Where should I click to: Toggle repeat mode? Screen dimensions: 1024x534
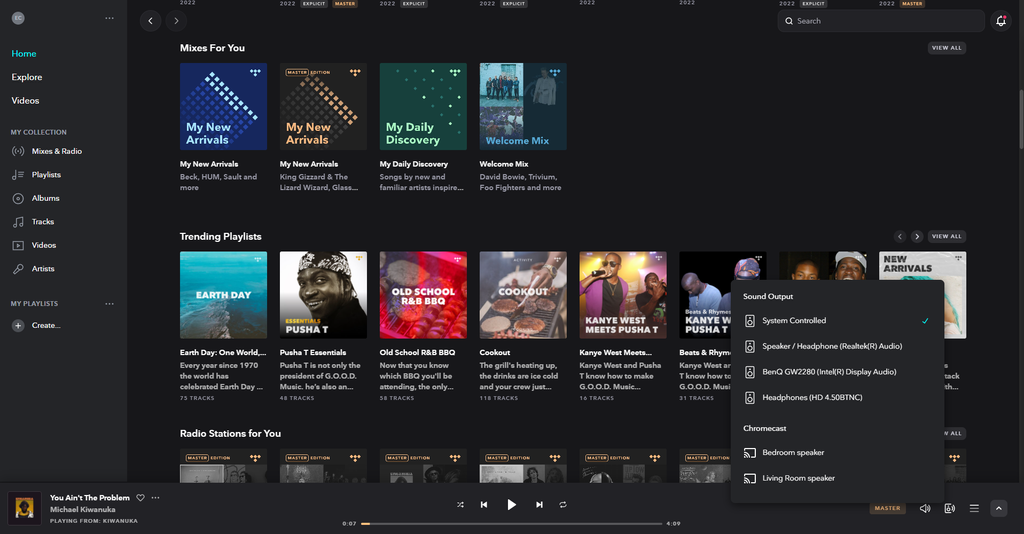563,505
